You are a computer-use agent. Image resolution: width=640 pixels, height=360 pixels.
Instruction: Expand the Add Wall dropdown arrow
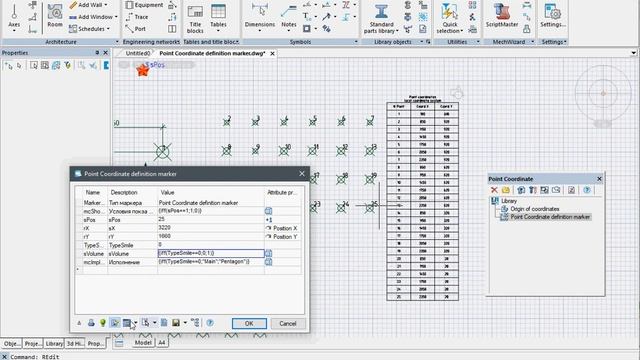[x=106, y=5]
